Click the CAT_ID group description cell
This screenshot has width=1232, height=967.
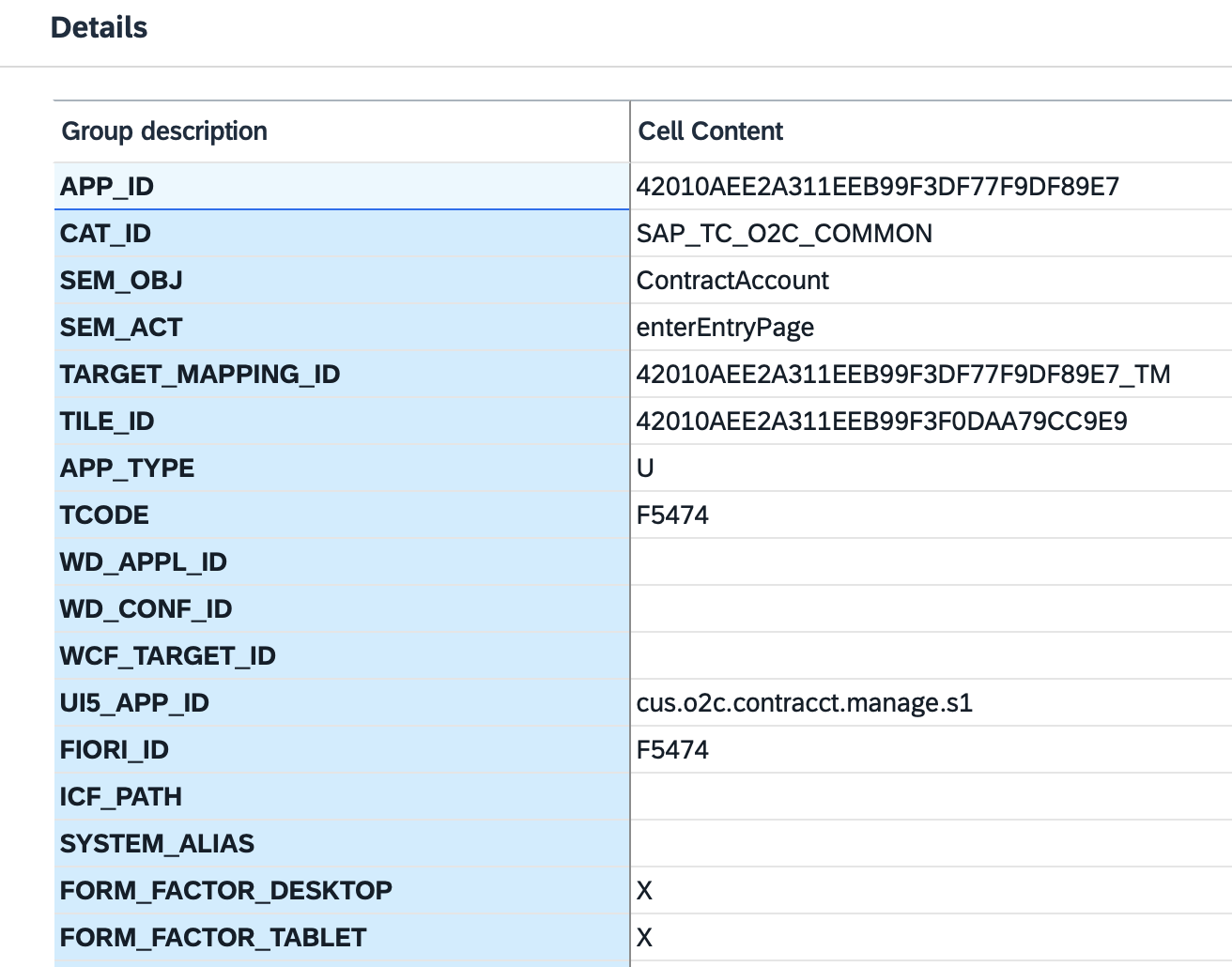(x=342, y=233)
